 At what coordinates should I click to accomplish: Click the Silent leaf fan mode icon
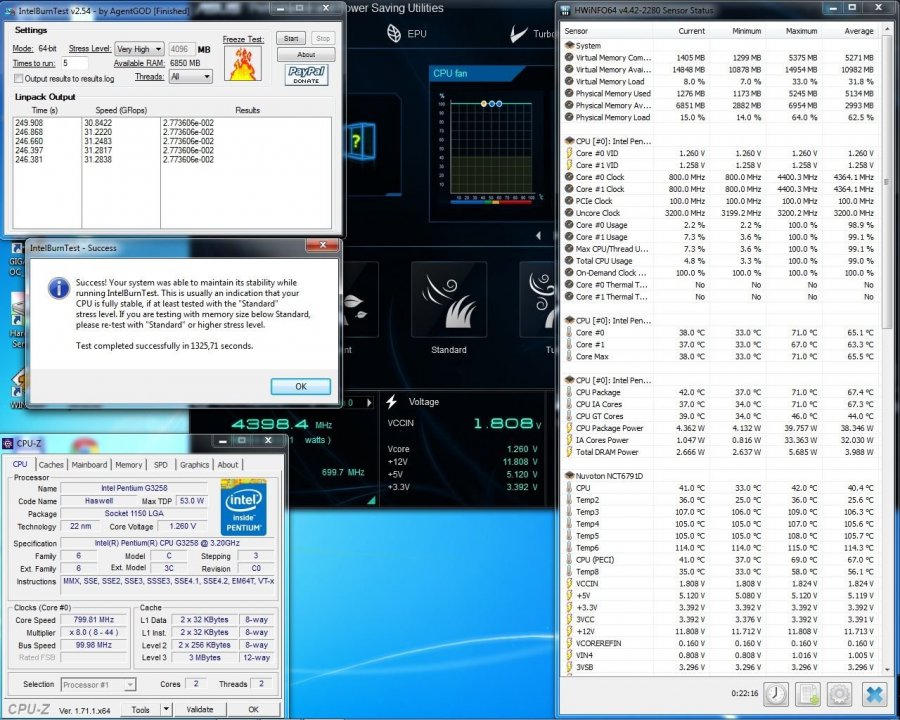tap(359, 299)
